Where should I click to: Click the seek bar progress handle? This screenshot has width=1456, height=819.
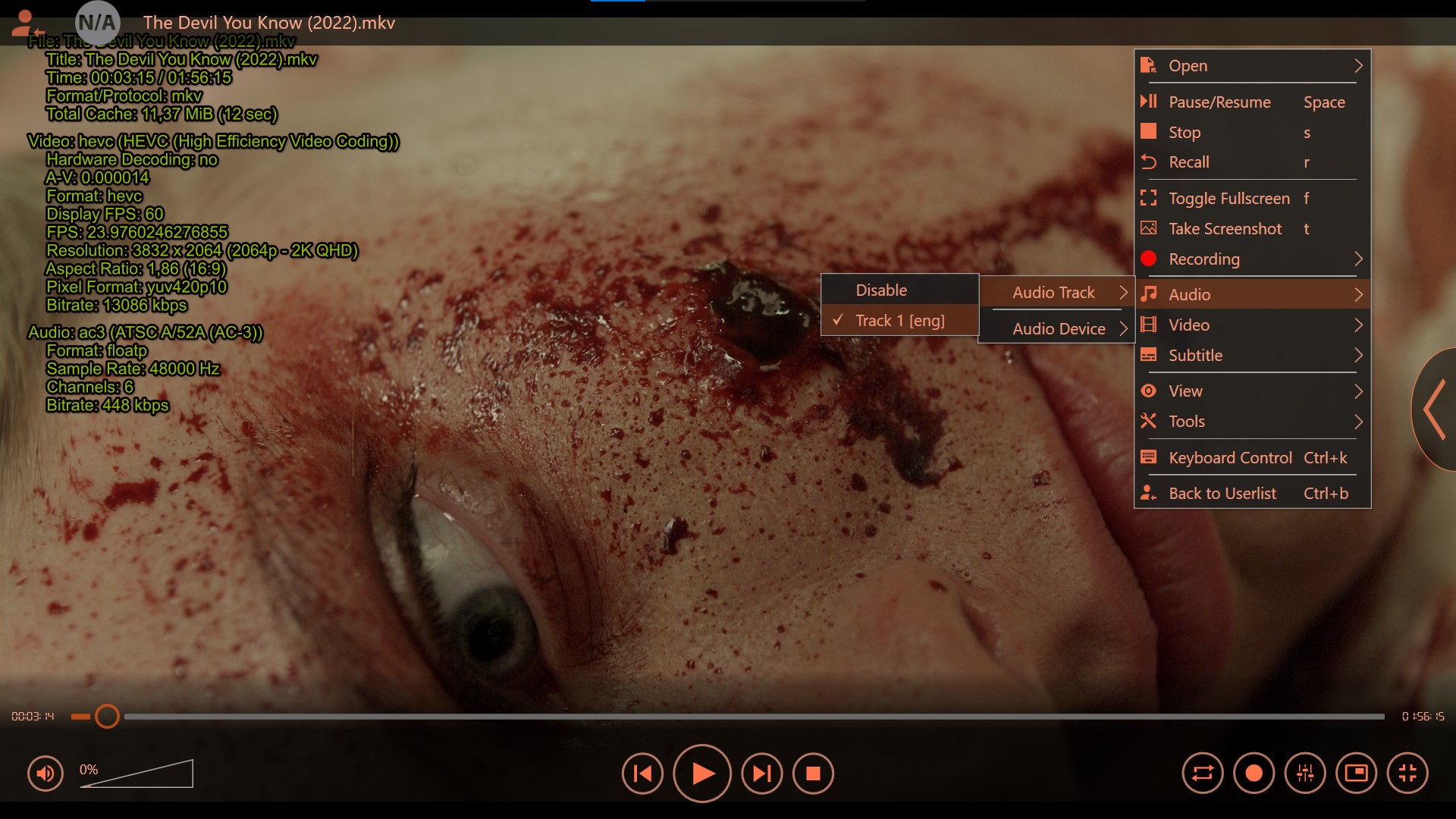107,716
